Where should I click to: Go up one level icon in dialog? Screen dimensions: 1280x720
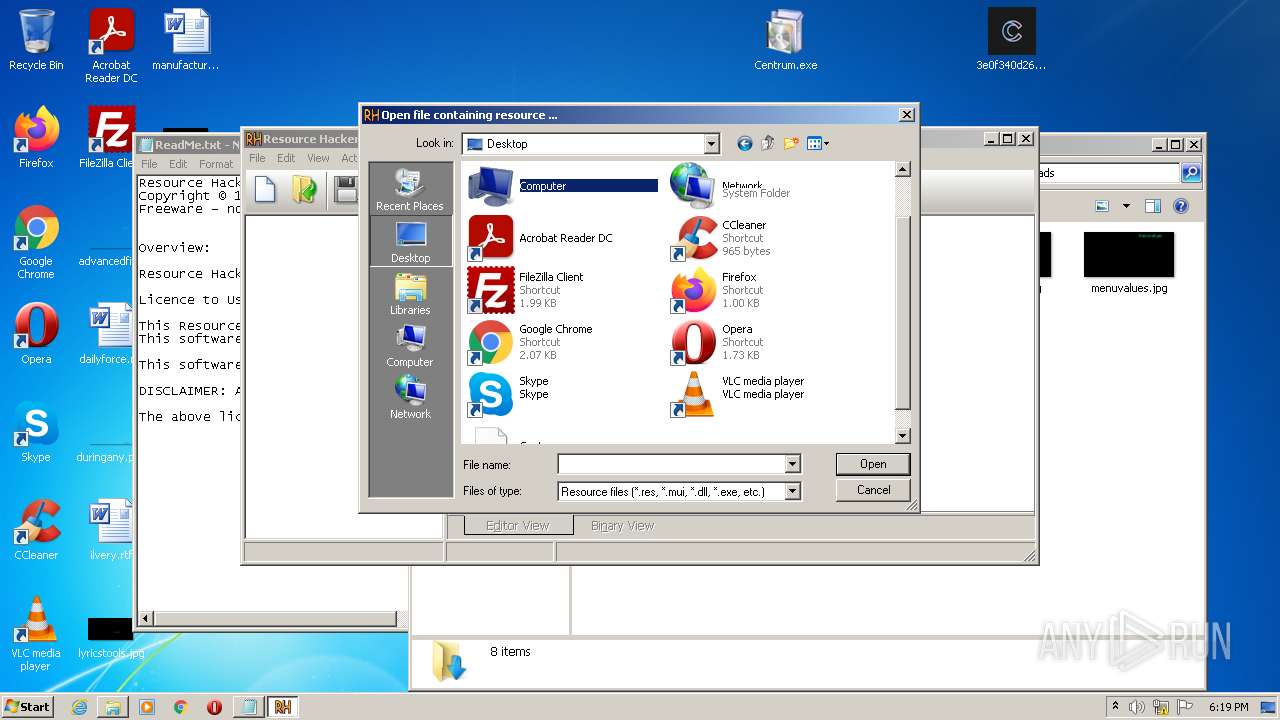[768, 144]
